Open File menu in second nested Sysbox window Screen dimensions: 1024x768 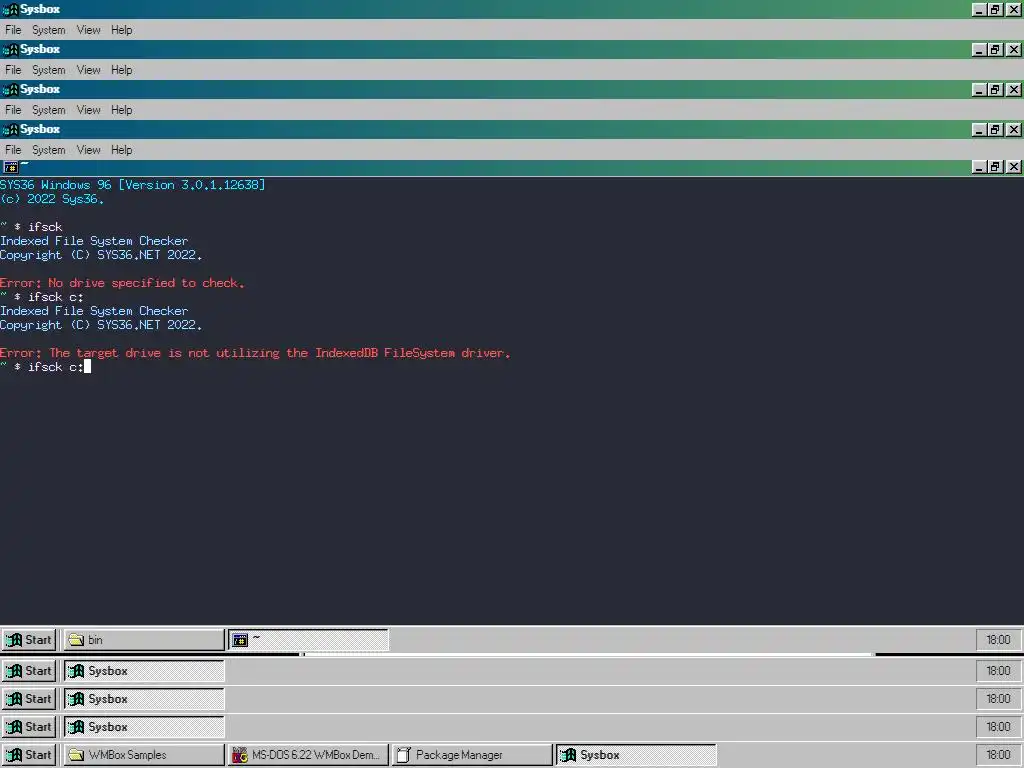coord(13,70)
